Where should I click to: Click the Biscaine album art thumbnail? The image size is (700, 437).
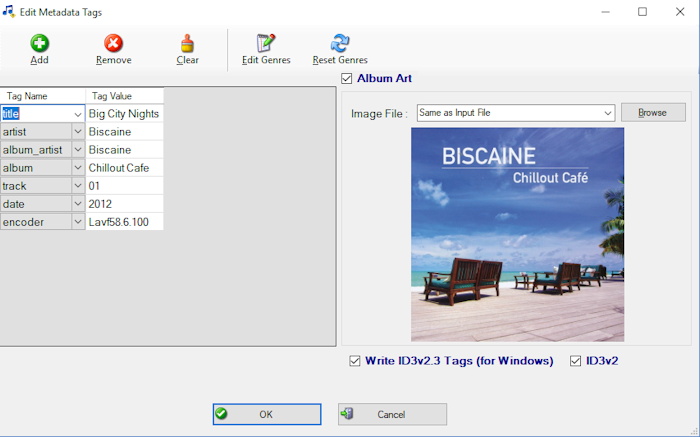(x=517, y=234)
